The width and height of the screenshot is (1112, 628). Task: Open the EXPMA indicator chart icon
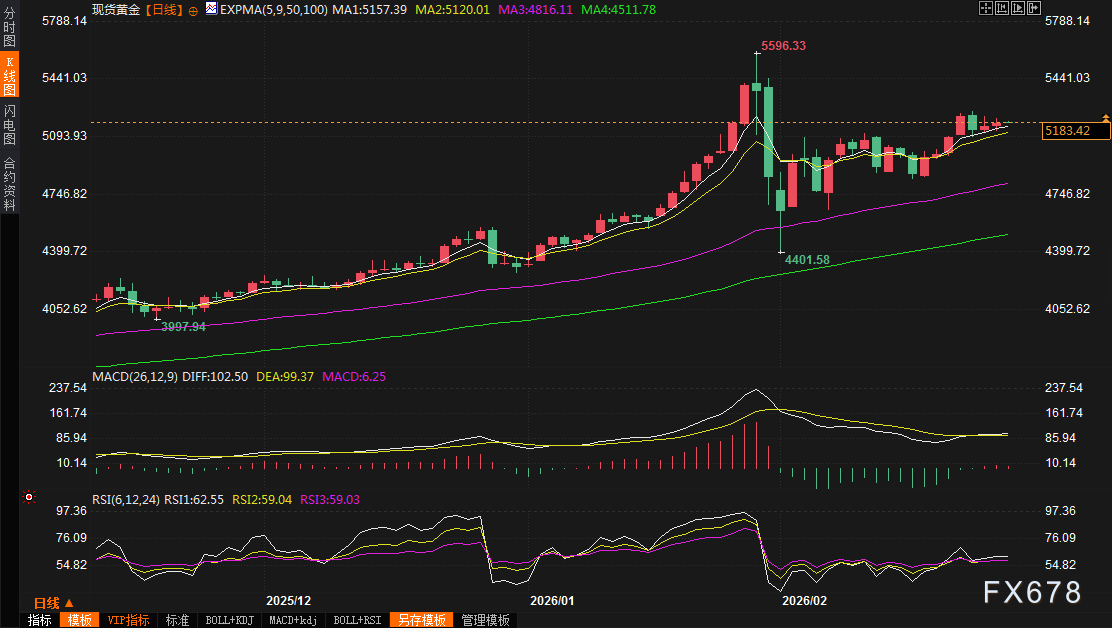pos(211,9)
